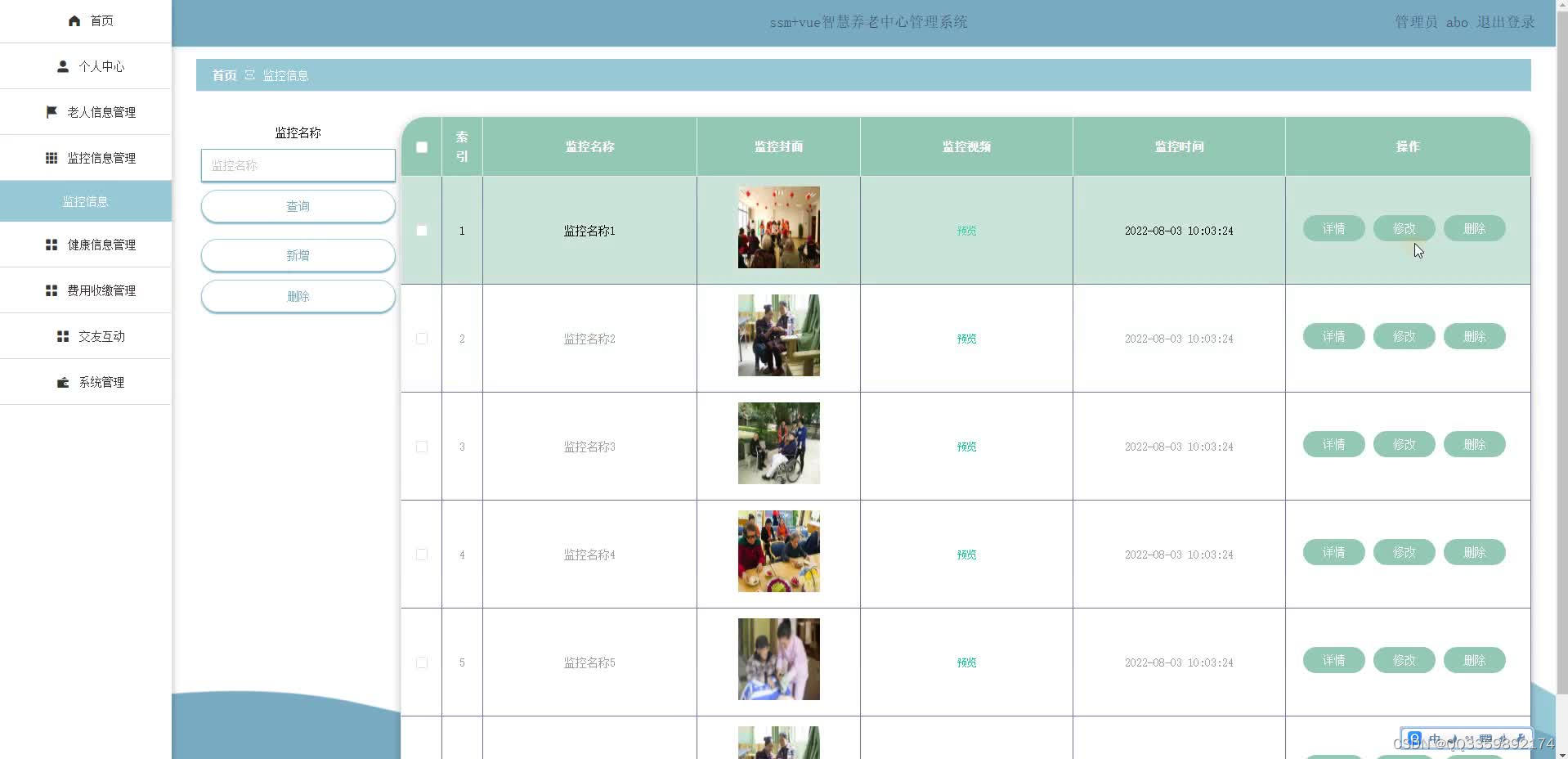Image resolution: width=1568 pixels, height=759 pixels.
Task: Click 退出登录 in the top bar
Action: [1505, 23]
